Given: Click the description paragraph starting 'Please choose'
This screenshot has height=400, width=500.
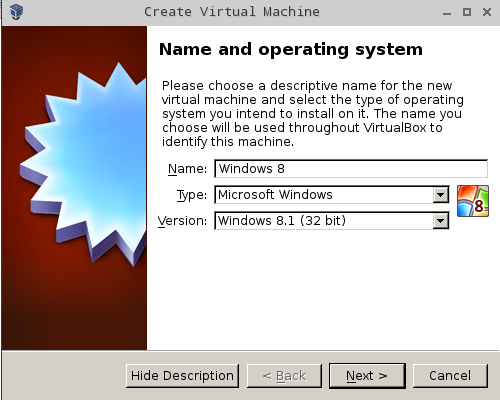Looking at the screenshot, I should (x=312, y=114).
